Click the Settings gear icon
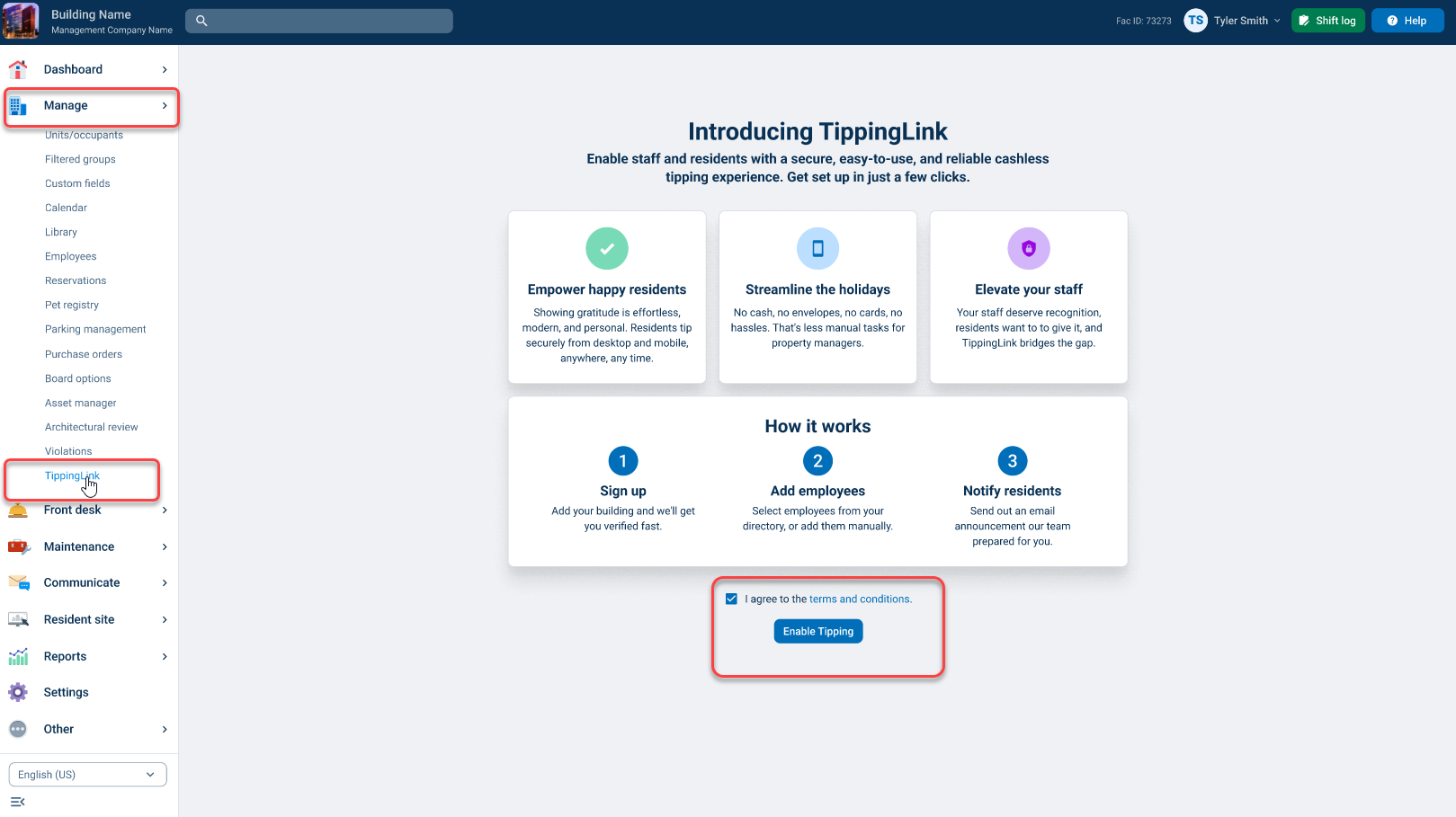The image size is (1456, 817). pos(18,692)
